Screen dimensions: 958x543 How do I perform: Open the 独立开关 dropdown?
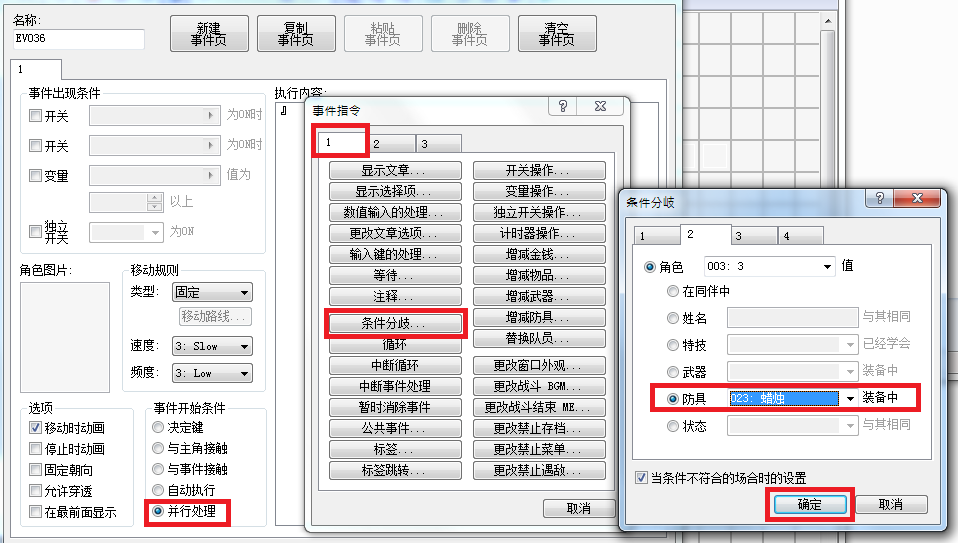[x=126, y=232]
